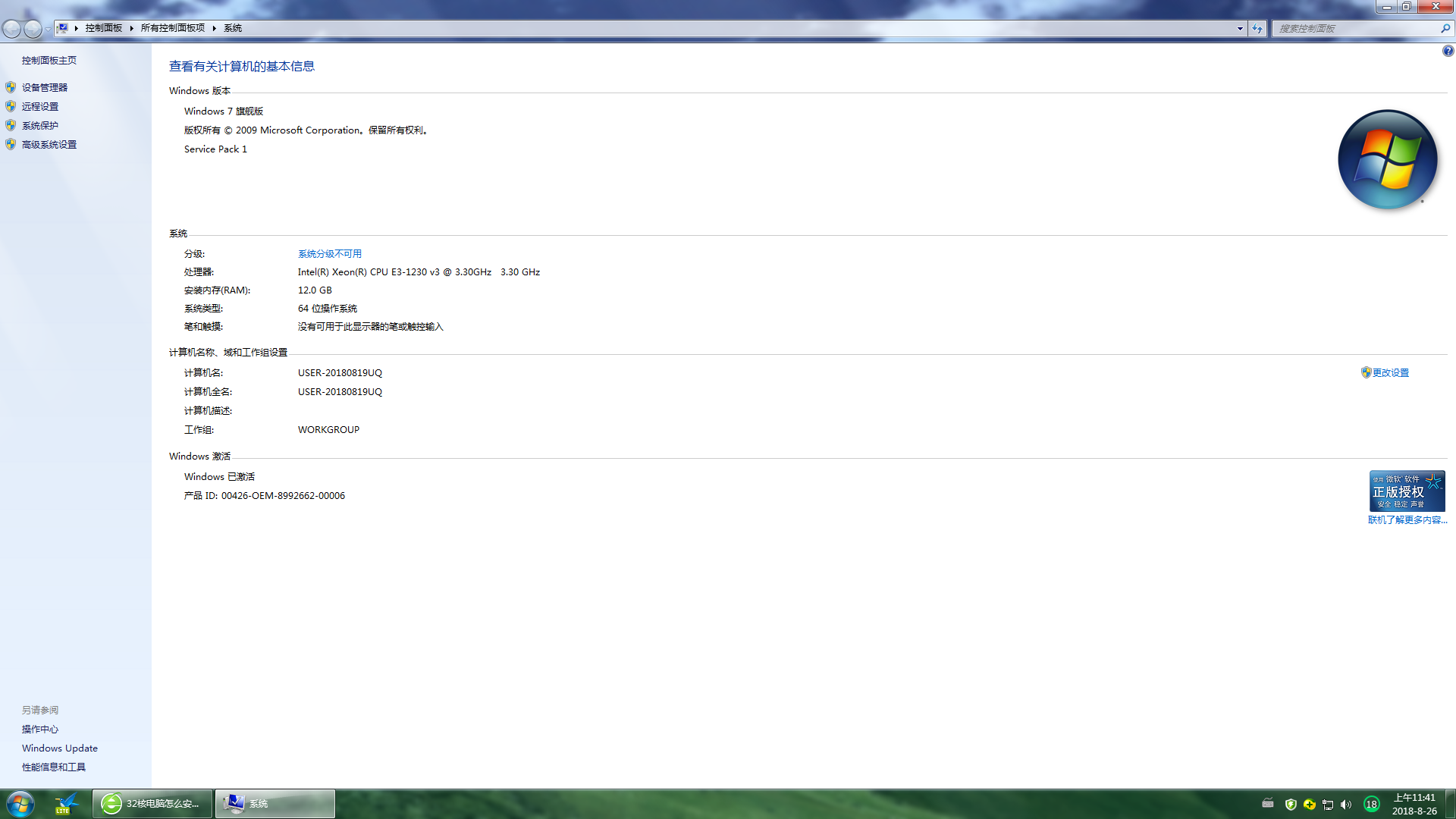Open Windows Update link
This screenshot has width=1456, height=819.
pos(60,748)
